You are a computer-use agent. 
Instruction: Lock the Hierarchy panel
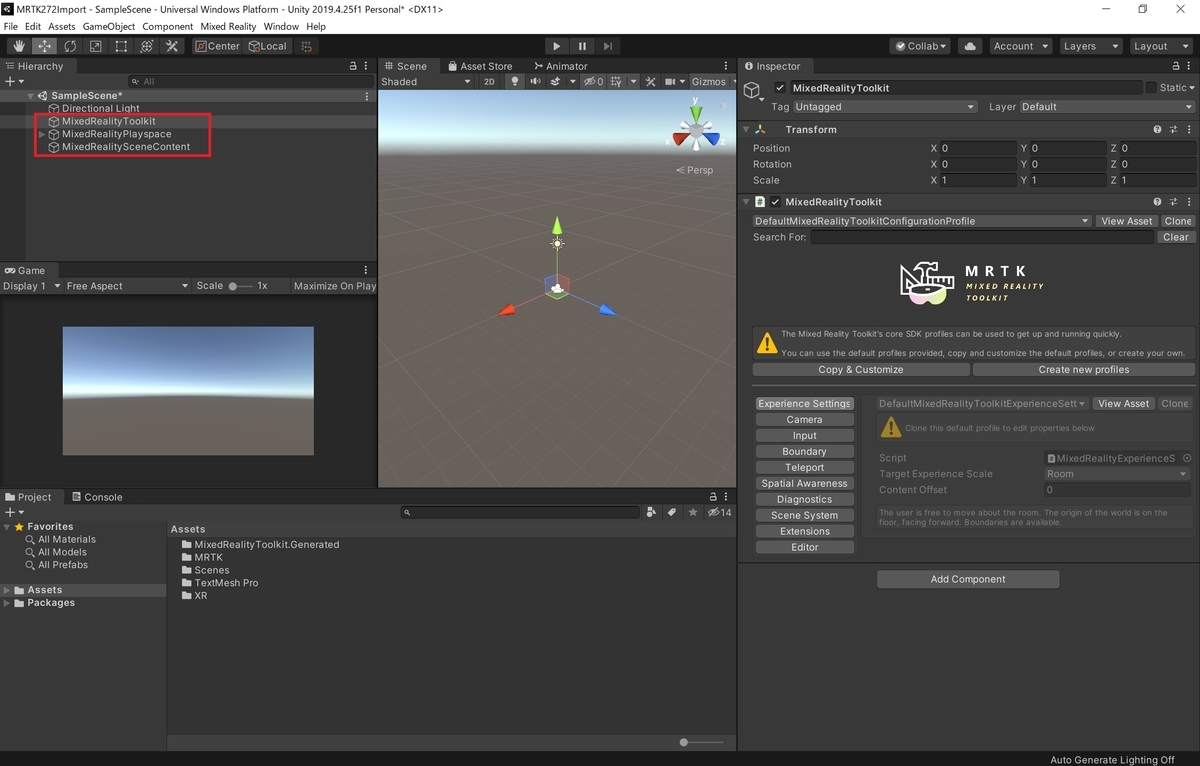pyautogui.click(x=353, y=66)
